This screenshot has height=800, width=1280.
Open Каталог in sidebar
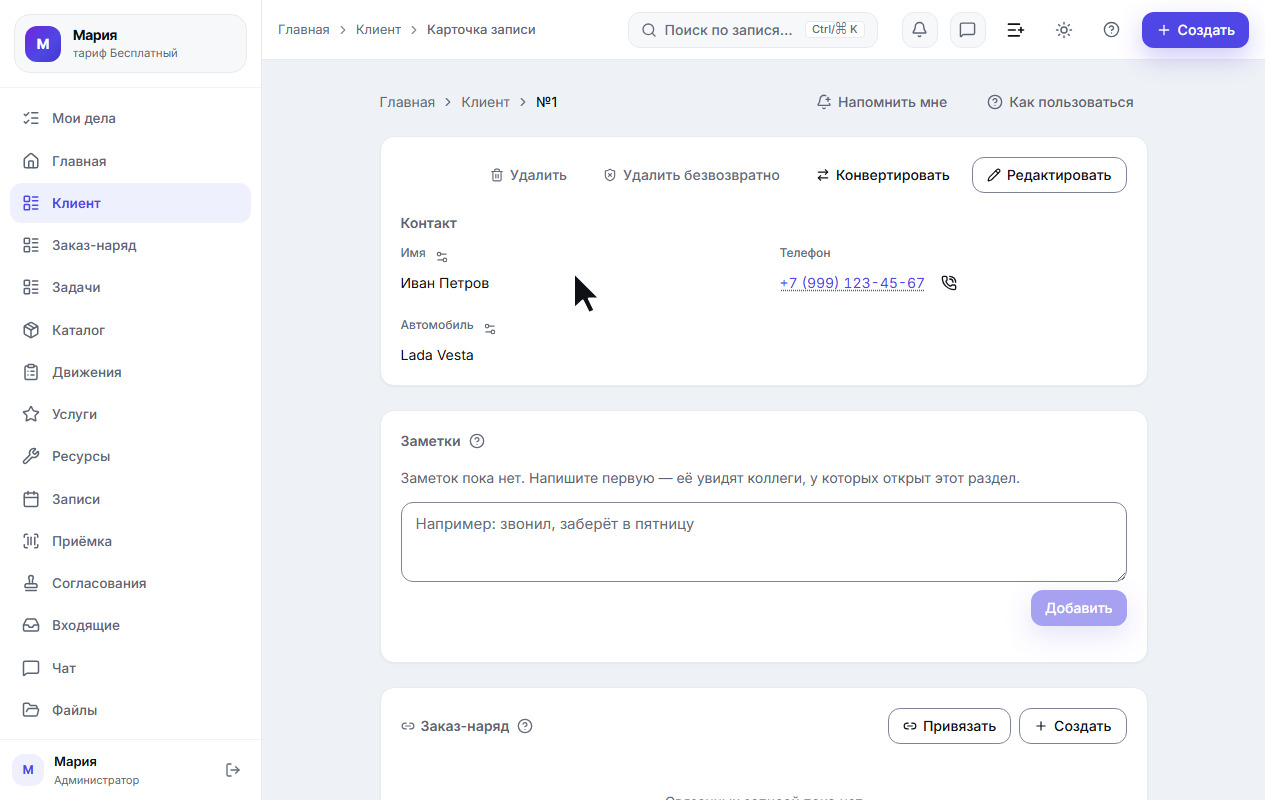[x=130, y=330]
